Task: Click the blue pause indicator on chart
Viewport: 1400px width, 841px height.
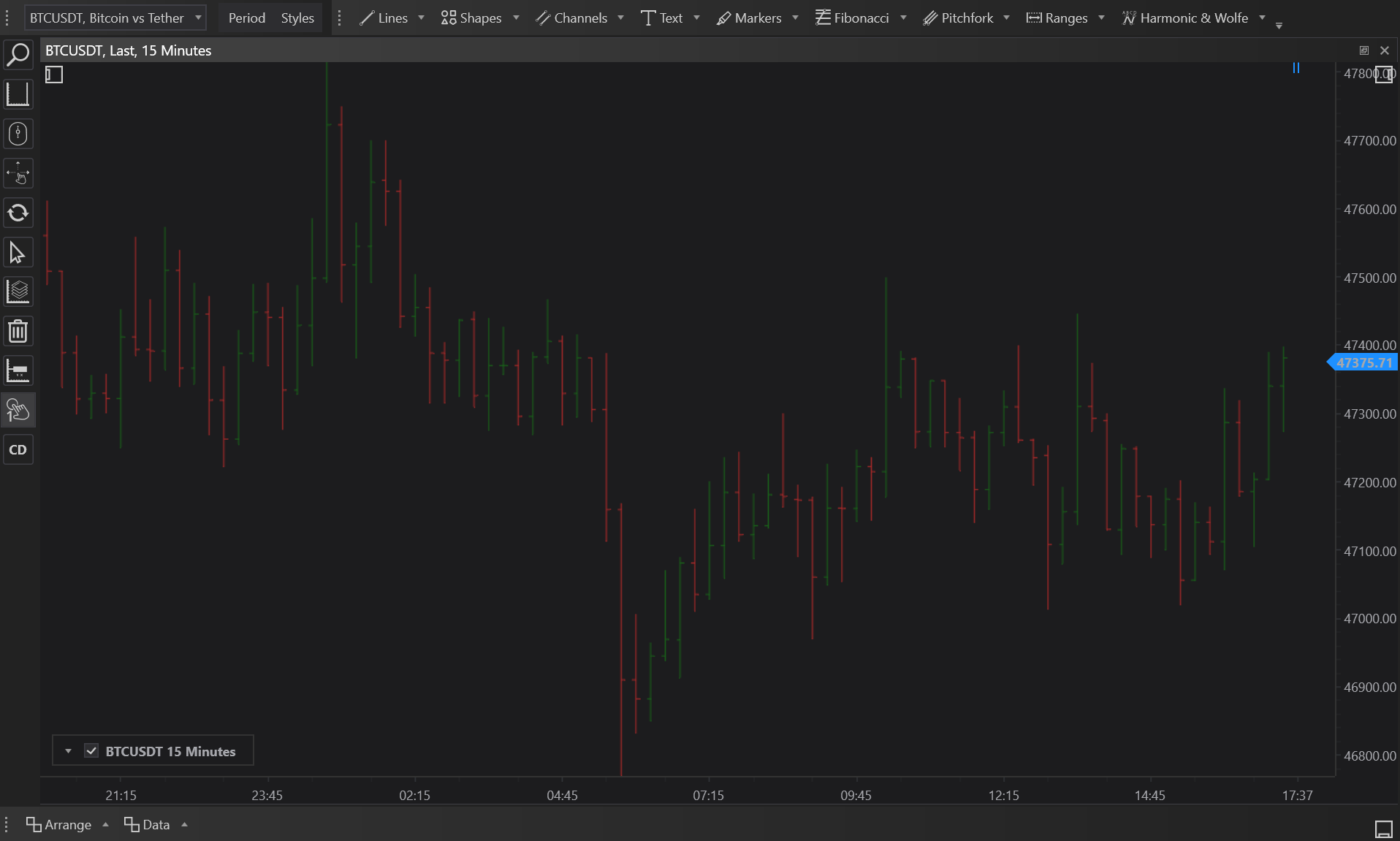Action: point(1296,68)
